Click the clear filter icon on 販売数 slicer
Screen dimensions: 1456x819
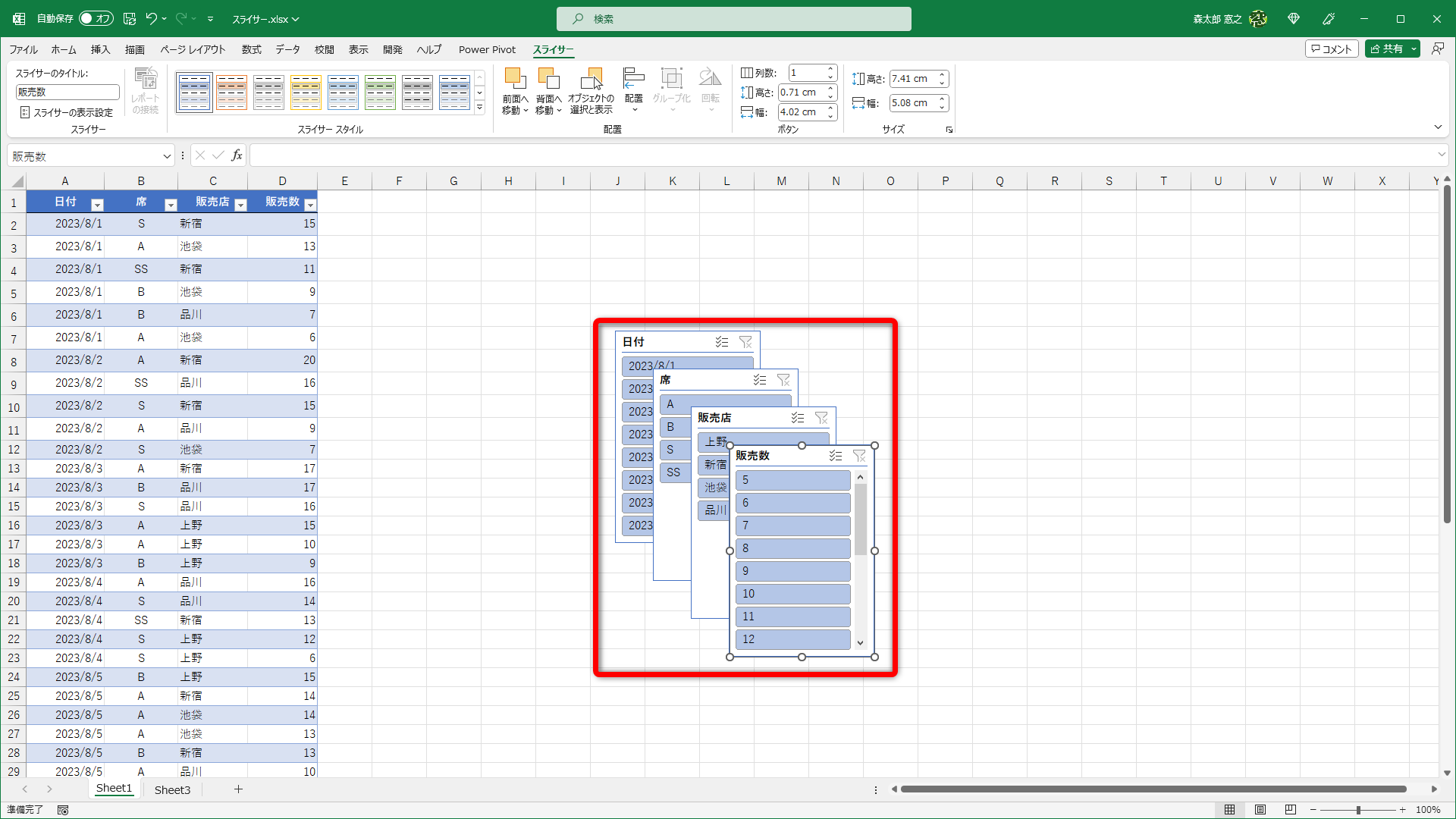859,456
